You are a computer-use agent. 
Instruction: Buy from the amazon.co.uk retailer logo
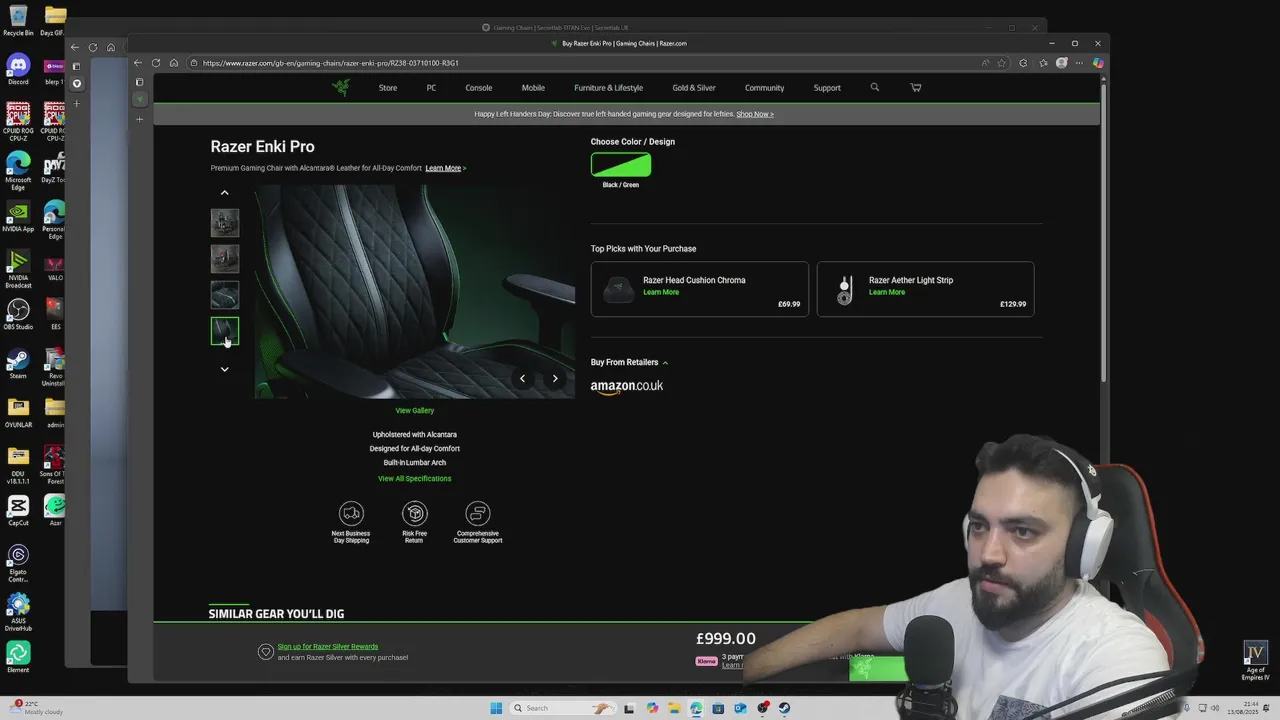pyautogui.click(x=627, y=387)
